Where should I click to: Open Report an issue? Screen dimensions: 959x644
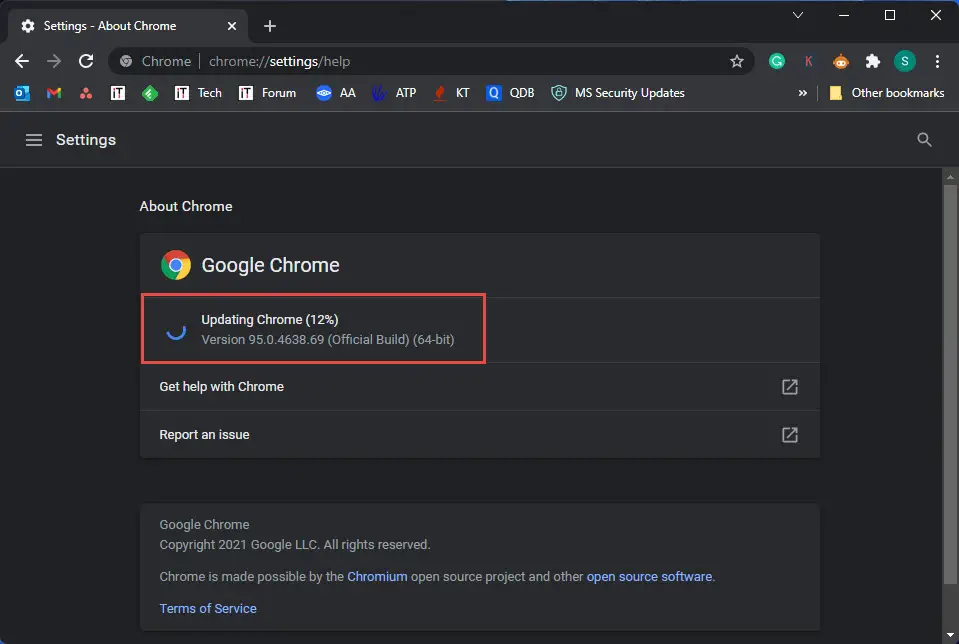click(x=480, y=434)
